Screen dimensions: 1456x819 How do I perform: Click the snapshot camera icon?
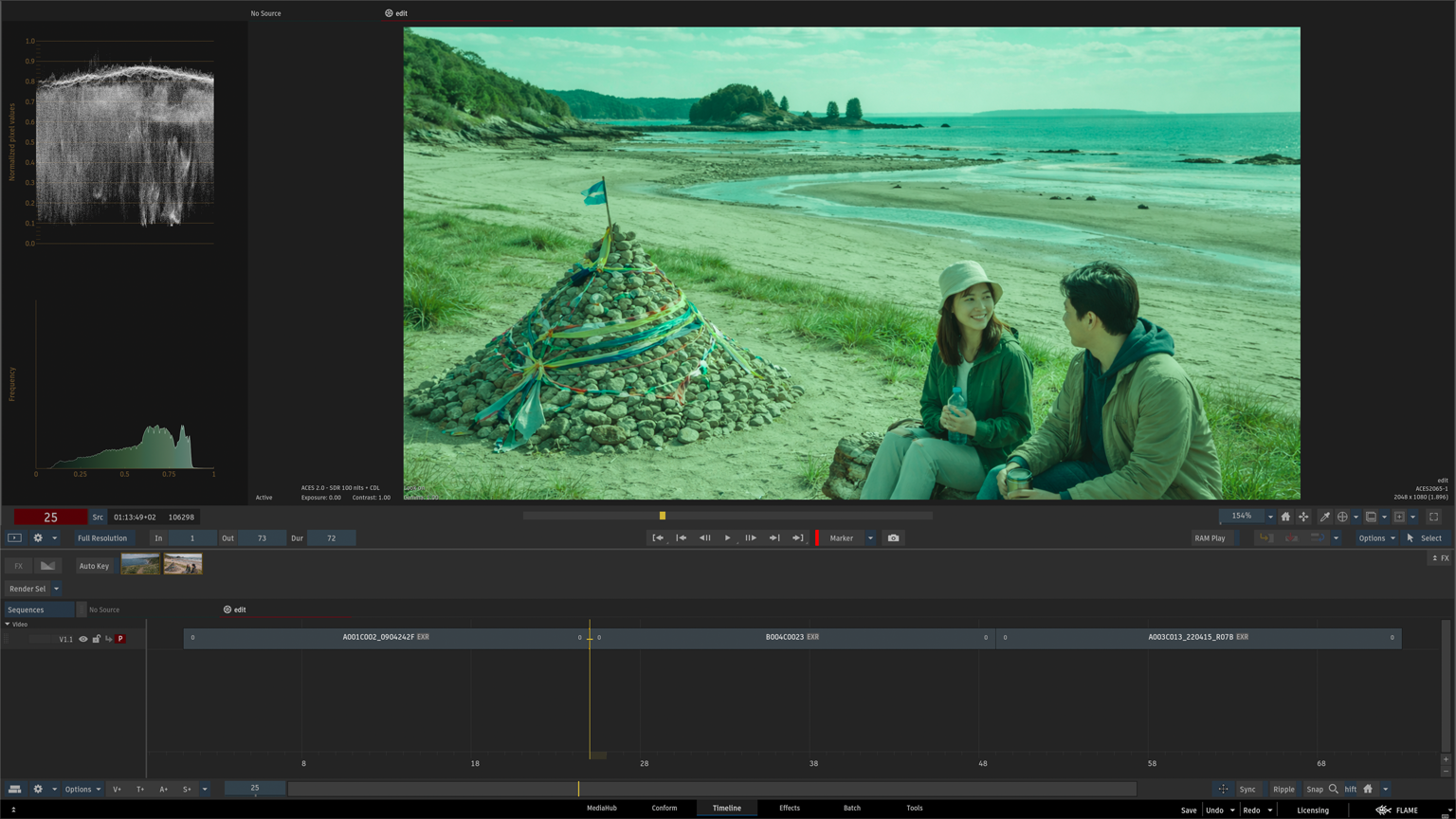tap(893, 538)
